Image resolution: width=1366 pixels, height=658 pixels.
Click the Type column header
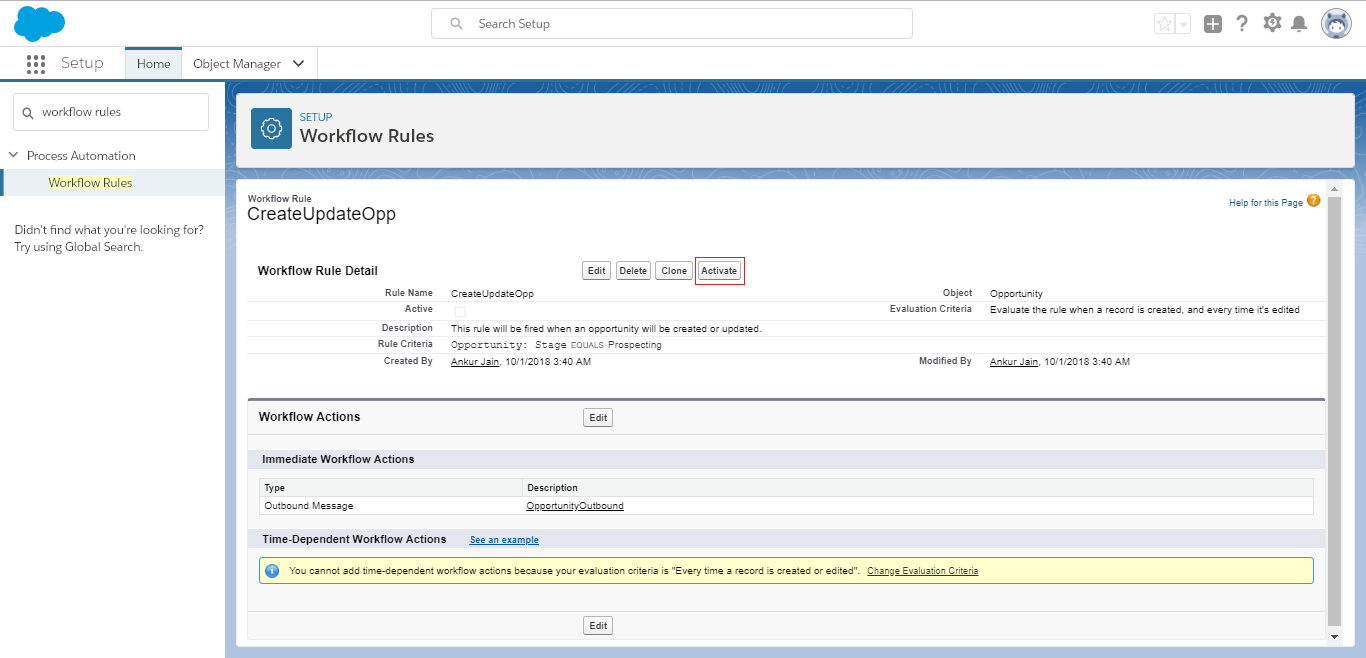[x=391, y=488]
